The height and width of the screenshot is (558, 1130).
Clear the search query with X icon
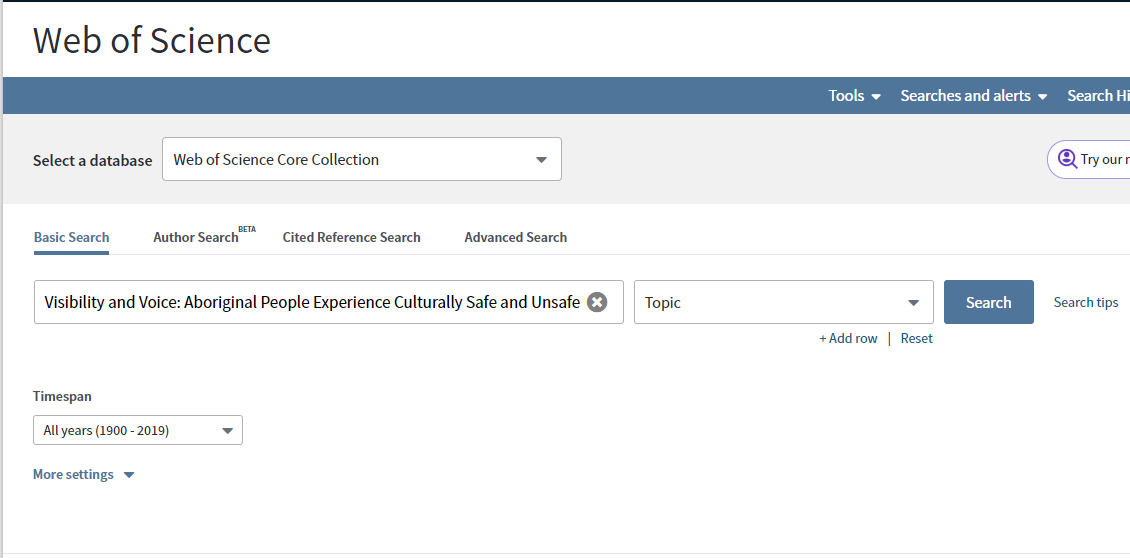pyautogui.click(x=597, y=302)
